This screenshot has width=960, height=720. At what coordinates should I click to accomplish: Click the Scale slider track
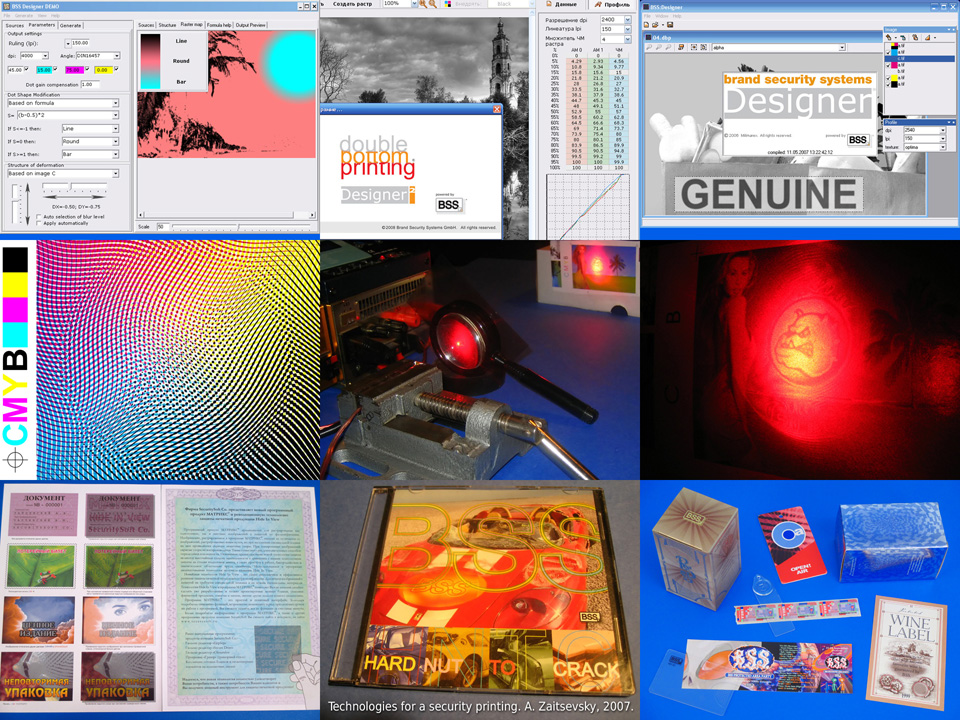pos(240,227)
